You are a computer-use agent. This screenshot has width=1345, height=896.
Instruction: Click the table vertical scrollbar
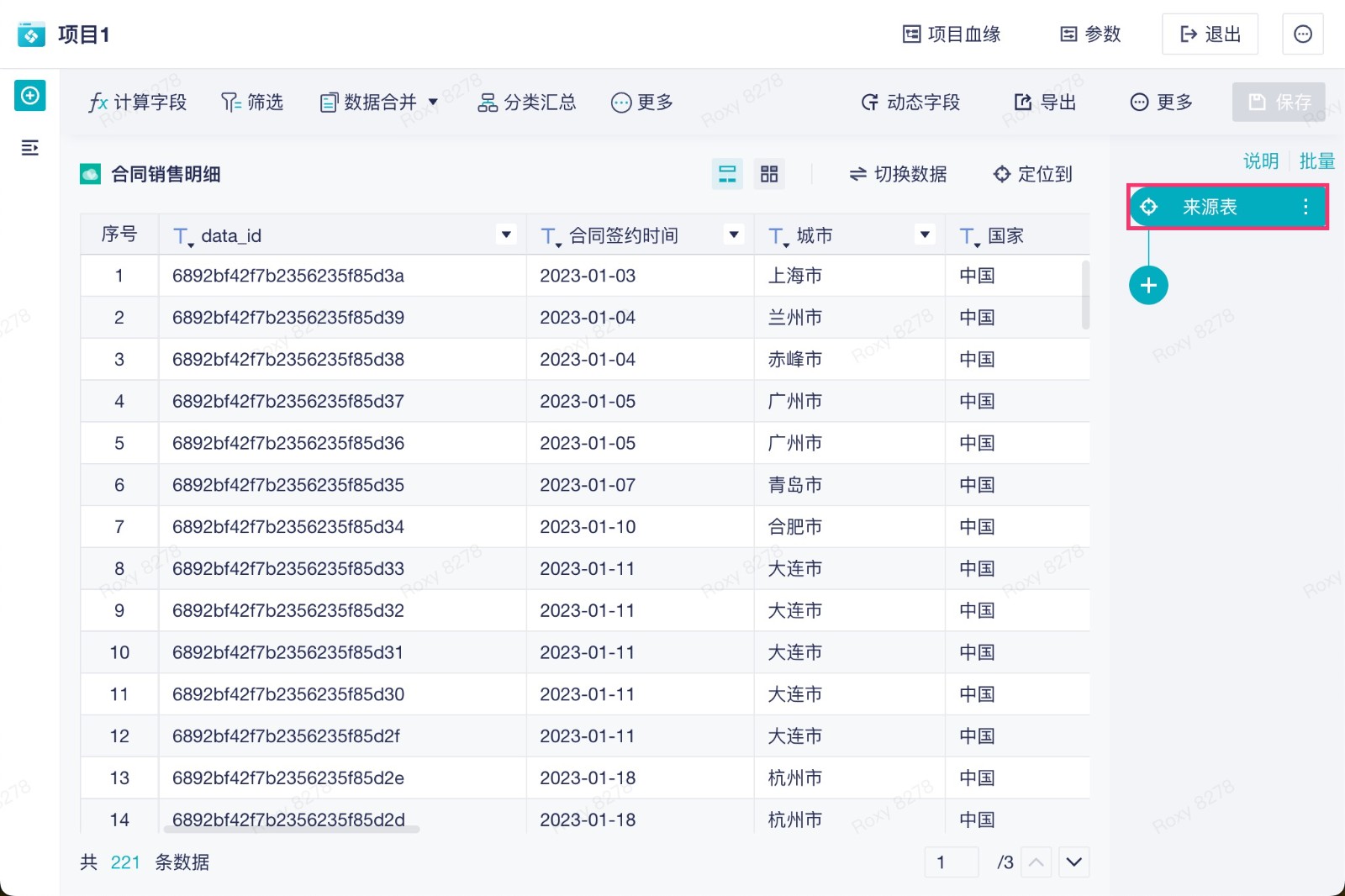tap(1085, 294)
